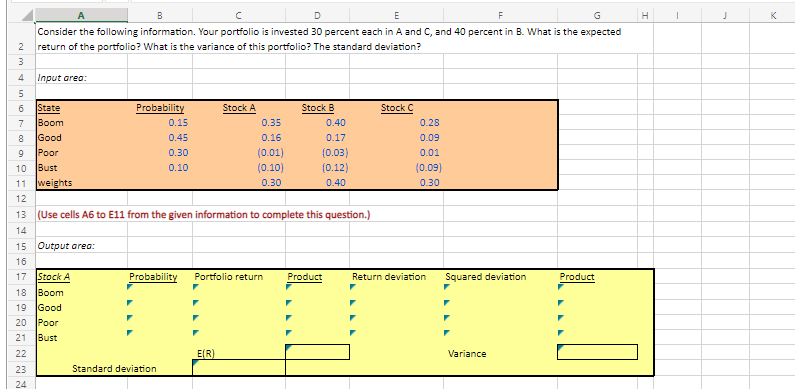Image resolution: width=795 pixels, height=389 pixels.
Task: Select row 13 header
Action: point(21,215)
